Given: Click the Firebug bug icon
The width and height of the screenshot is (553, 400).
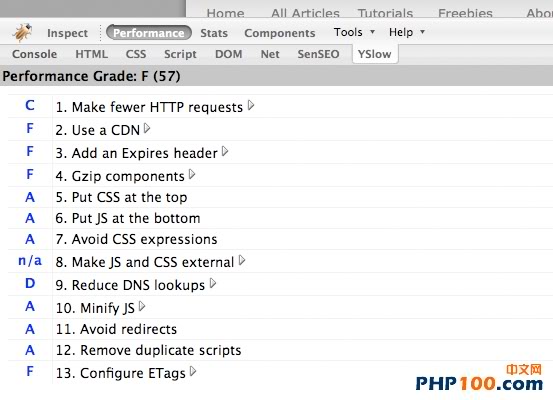Looking at the screenshot, I should click(23, 32).
